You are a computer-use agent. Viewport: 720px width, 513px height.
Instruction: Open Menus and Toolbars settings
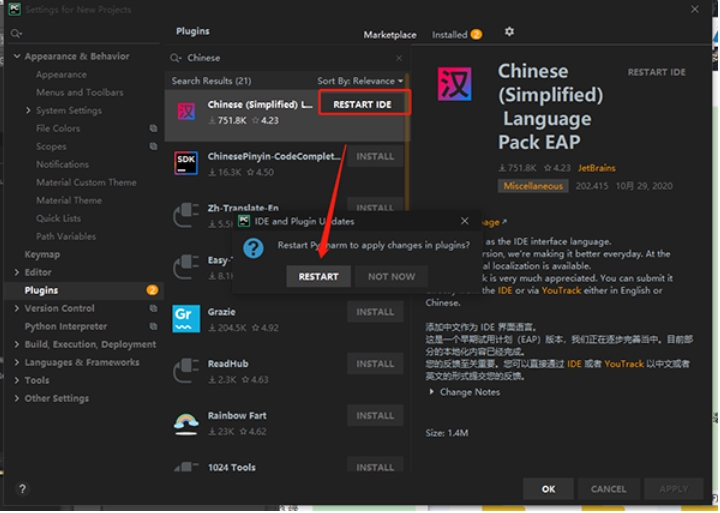click(79, 92)
